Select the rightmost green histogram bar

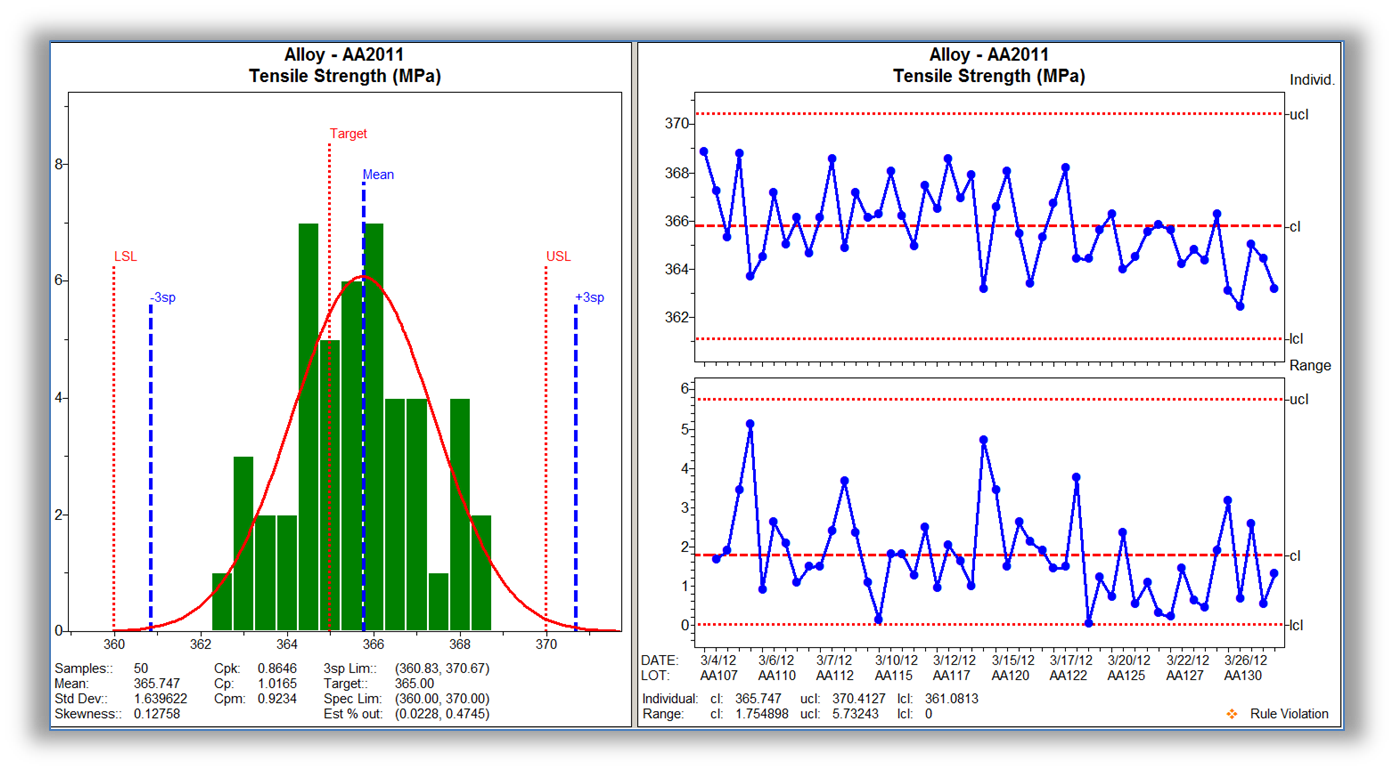(481, 574)
